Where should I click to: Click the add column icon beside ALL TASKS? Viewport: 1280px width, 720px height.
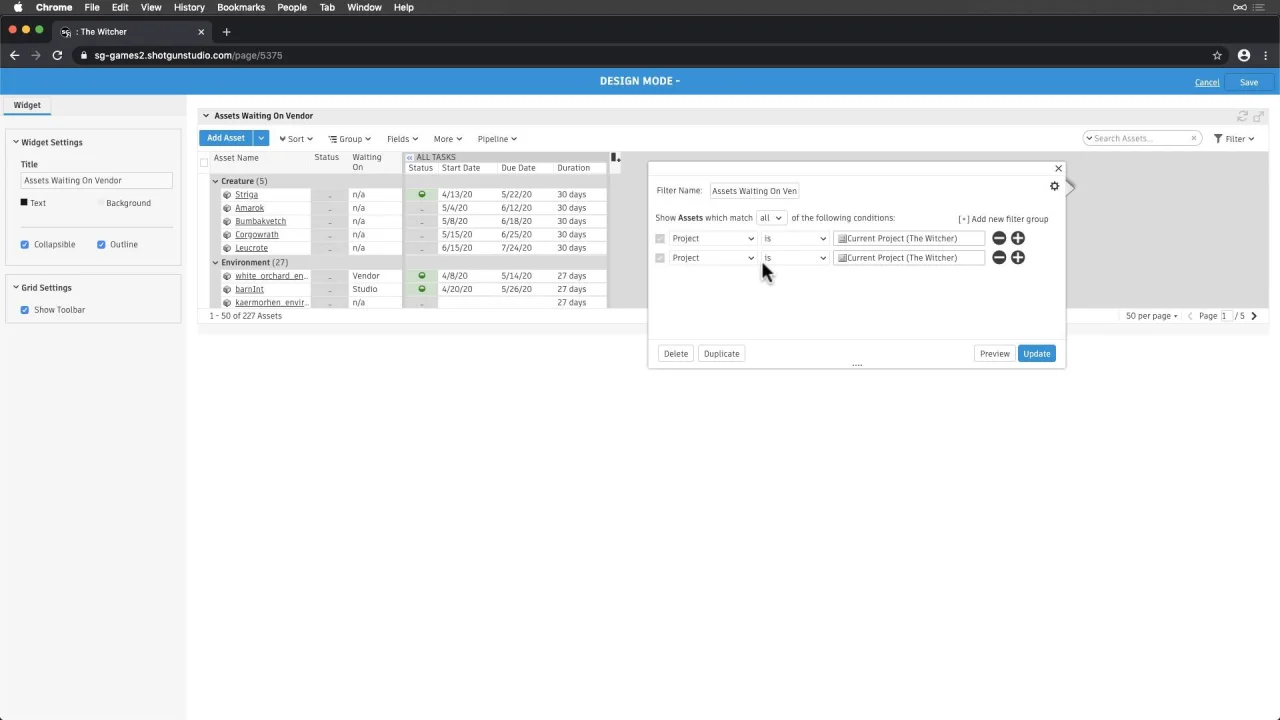(x=616, y=158)
